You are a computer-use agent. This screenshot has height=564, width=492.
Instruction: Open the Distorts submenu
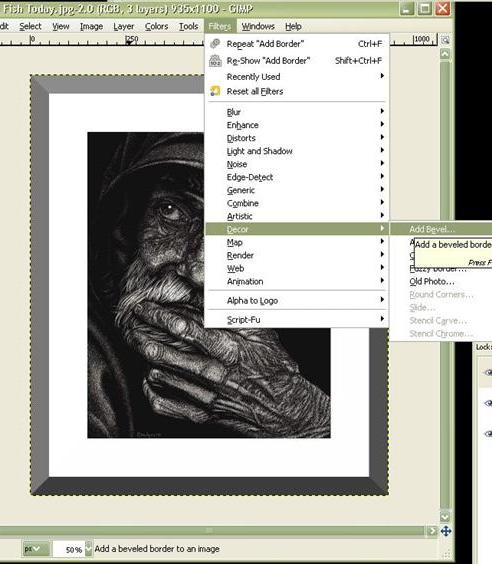pyautogui.click(x=297, y=138)
